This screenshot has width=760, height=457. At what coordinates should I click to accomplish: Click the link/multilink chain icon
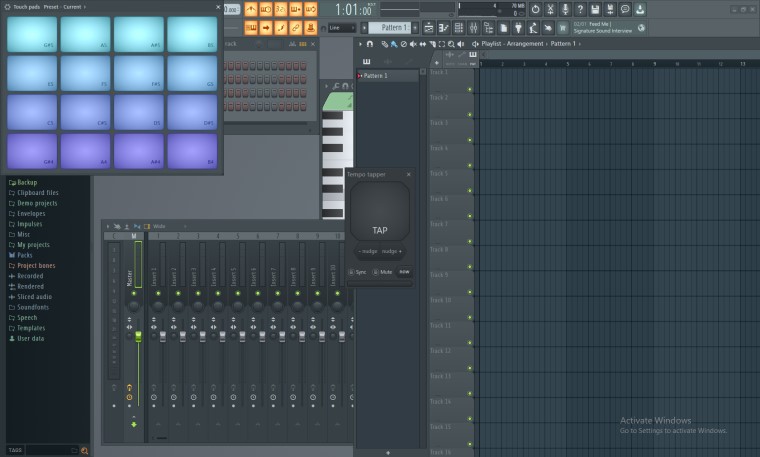pos(296,28)
